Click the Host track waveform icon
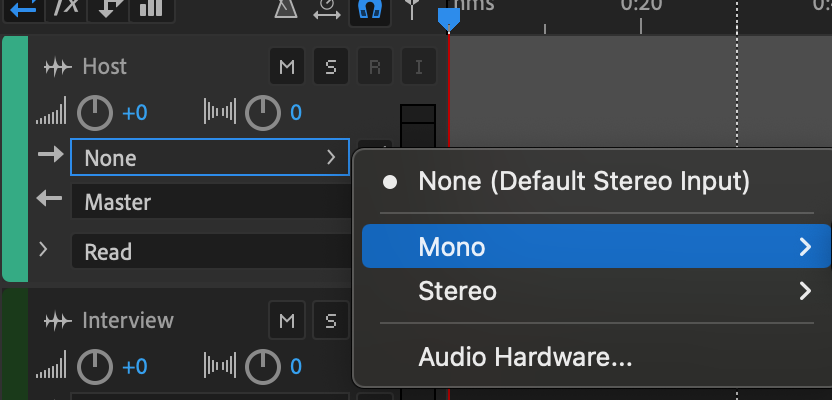Viewport: 832px width, 400px height. [x=59, y=67]
